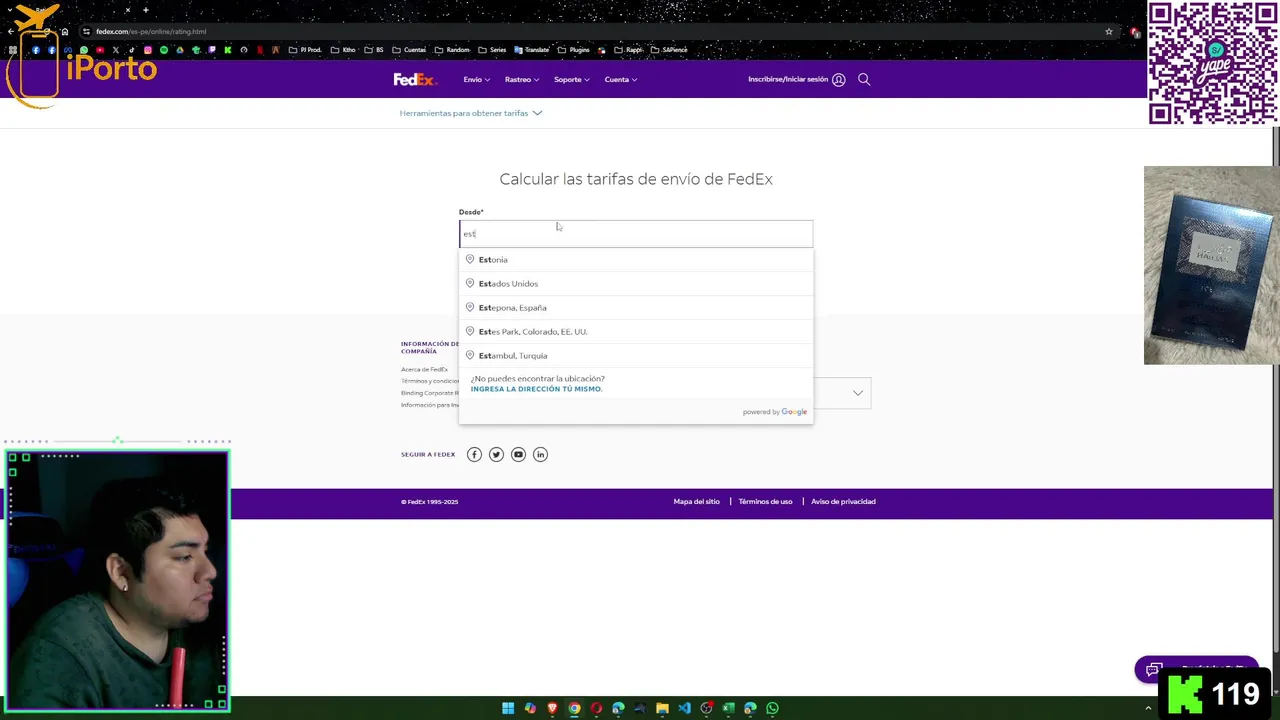The height and width of the screenshot is (720, 1280).
Task: Go to browser home page icon
Action: coord(65,32)
